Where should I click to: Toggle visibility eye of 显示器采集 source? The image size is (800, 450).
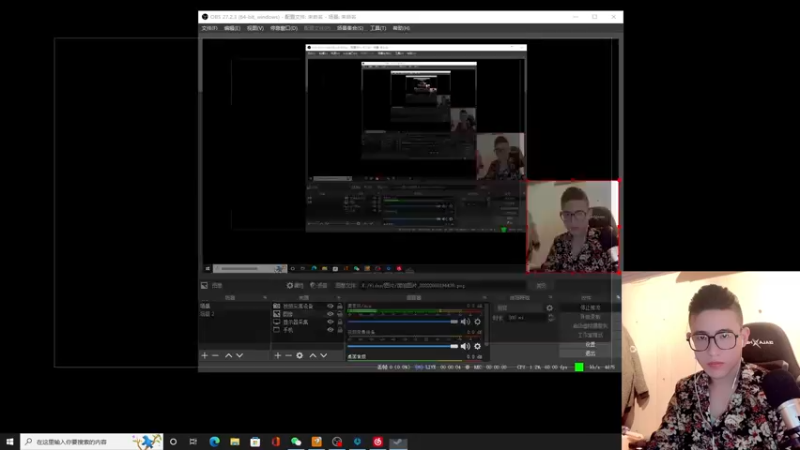(330, 322)
